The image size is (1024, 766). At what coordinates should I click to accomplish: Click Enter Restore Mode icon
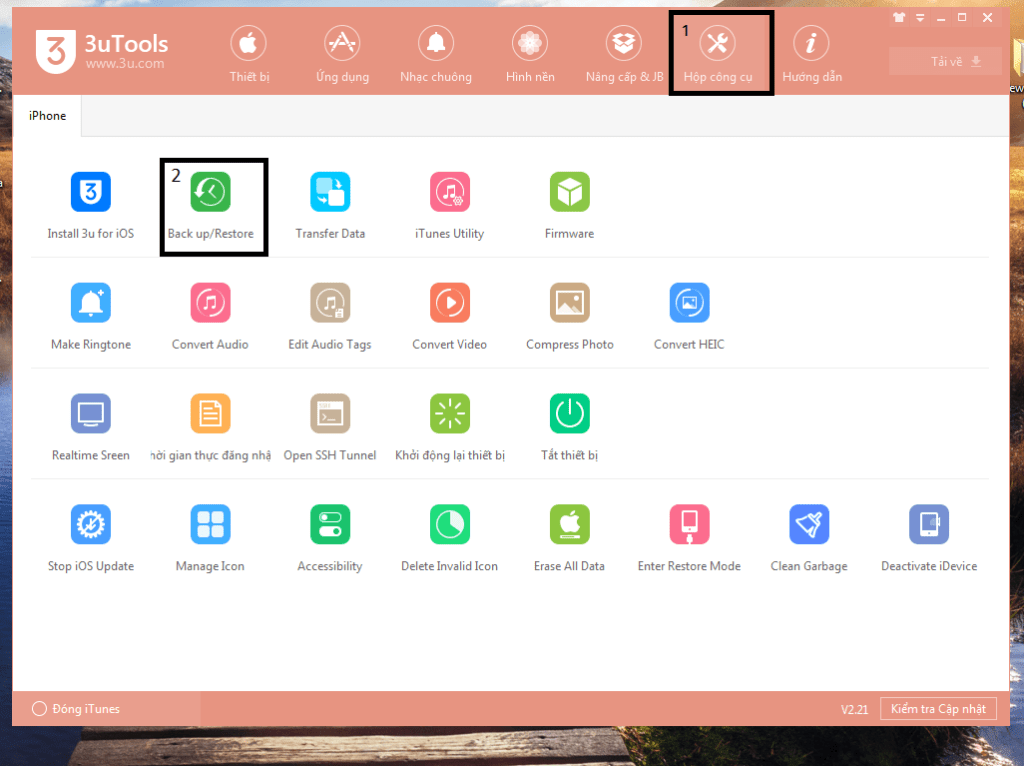pos(689,524)
